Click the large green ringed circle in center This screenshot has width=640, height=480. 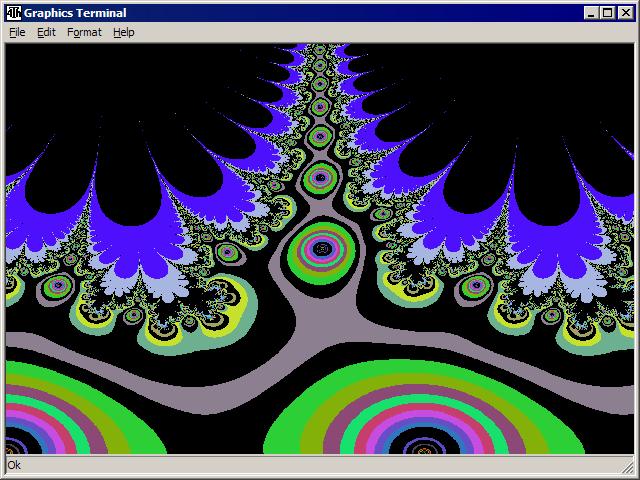pyautogui.click(x=320, y=250)
